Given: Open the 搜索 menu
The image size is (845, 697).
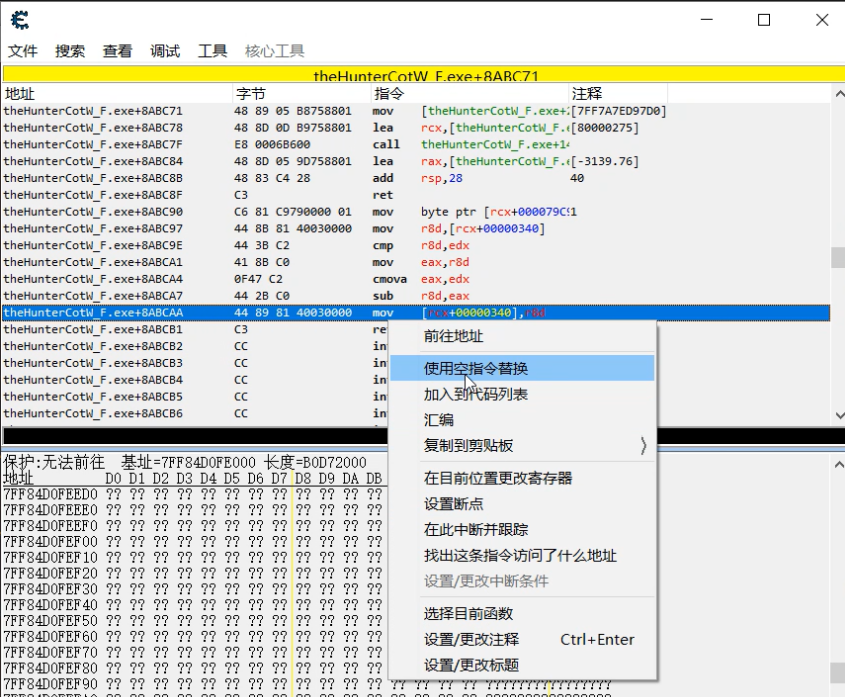Looking at the screenshot, I should point(70,51).
